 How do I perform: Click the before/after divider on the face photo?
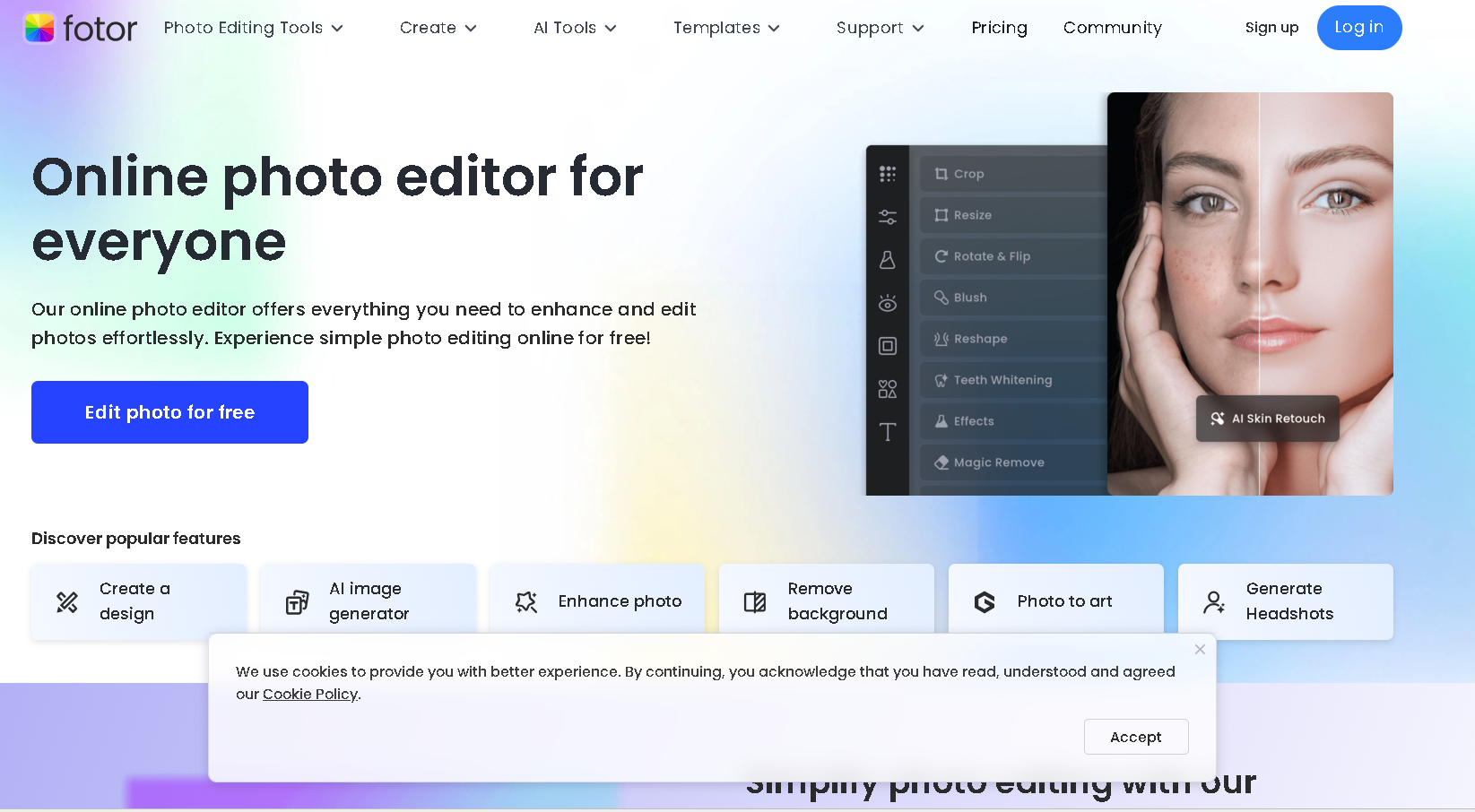pyautogui.click(x=1259, y=294)
